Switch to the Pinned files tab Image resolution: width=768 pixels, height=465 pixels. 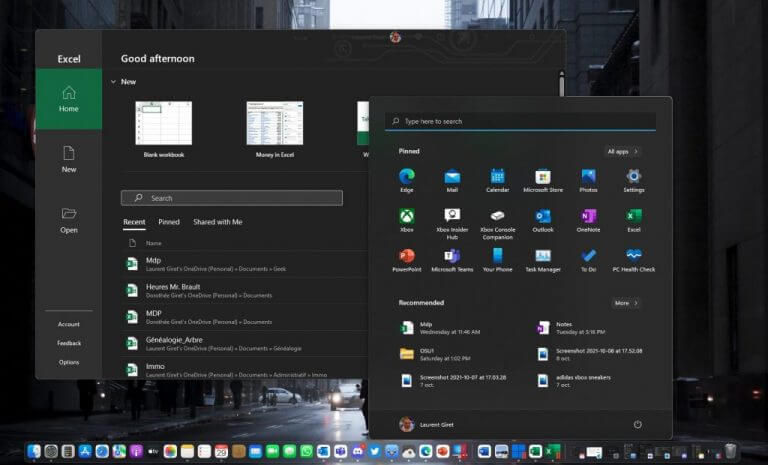pos(169,222)
